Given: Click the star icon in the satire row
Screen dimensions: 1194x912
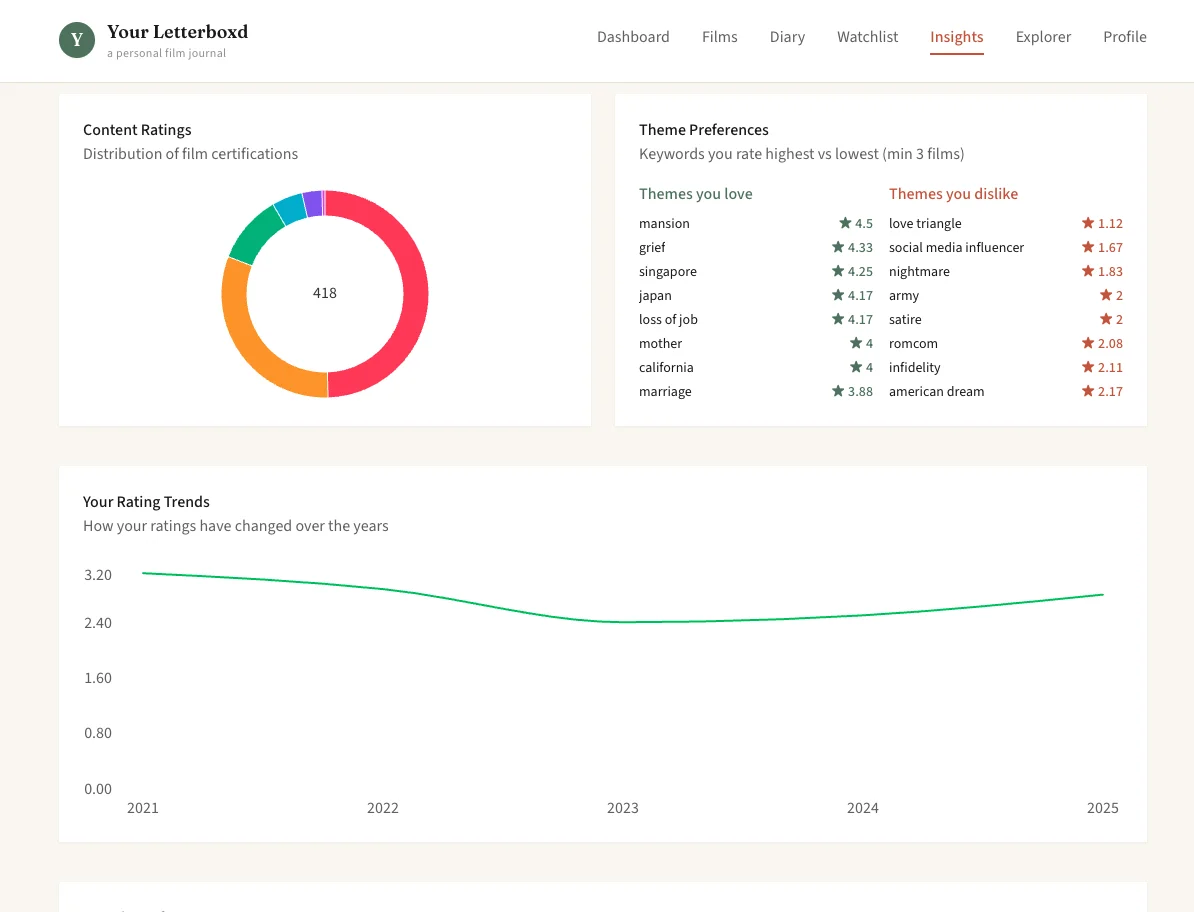Looking at the screenshot, I should pyautogui.click(x=1106, y=319).
